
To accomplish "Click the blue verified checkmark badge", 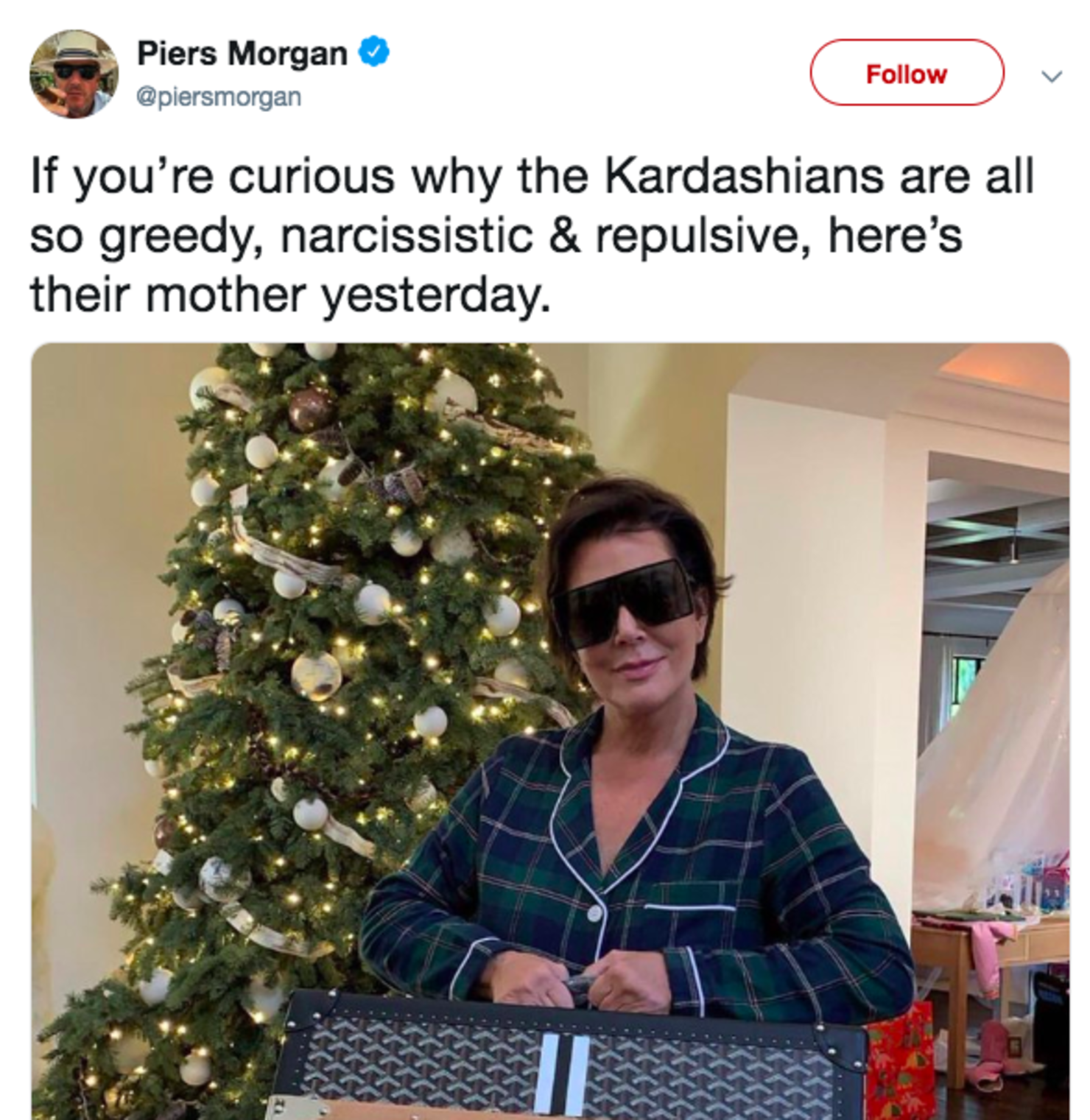I will click(374, 52).
